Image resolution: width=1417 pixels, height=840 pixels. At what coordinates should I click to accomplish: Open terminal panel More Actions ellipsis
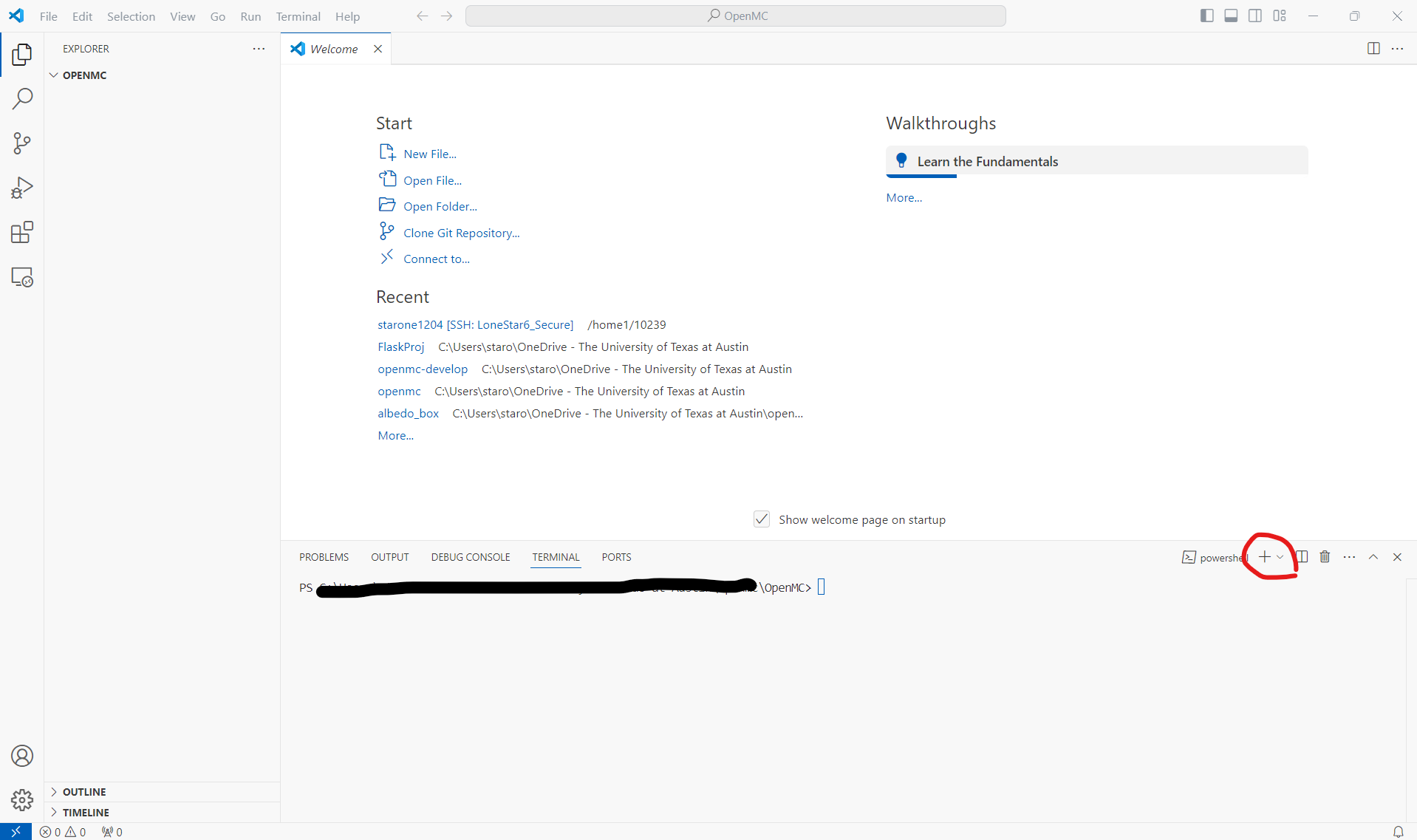pos(1349,557)
